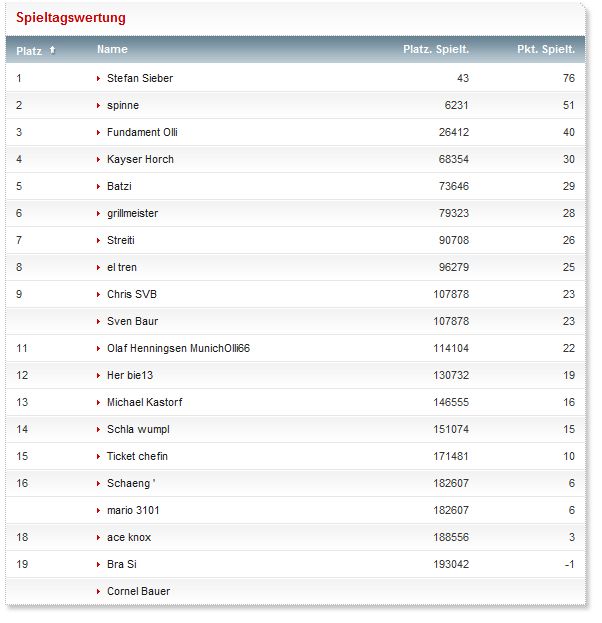Open the ace knox entry

(129, 537)
